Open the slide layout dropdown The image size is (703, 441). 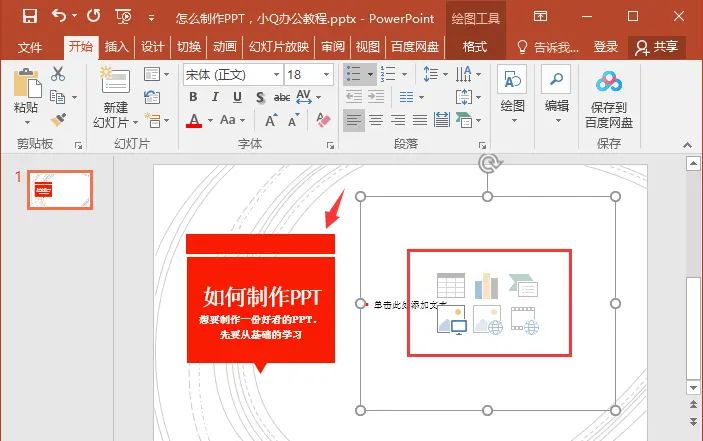pyautogui.click(x=156, y=74)
